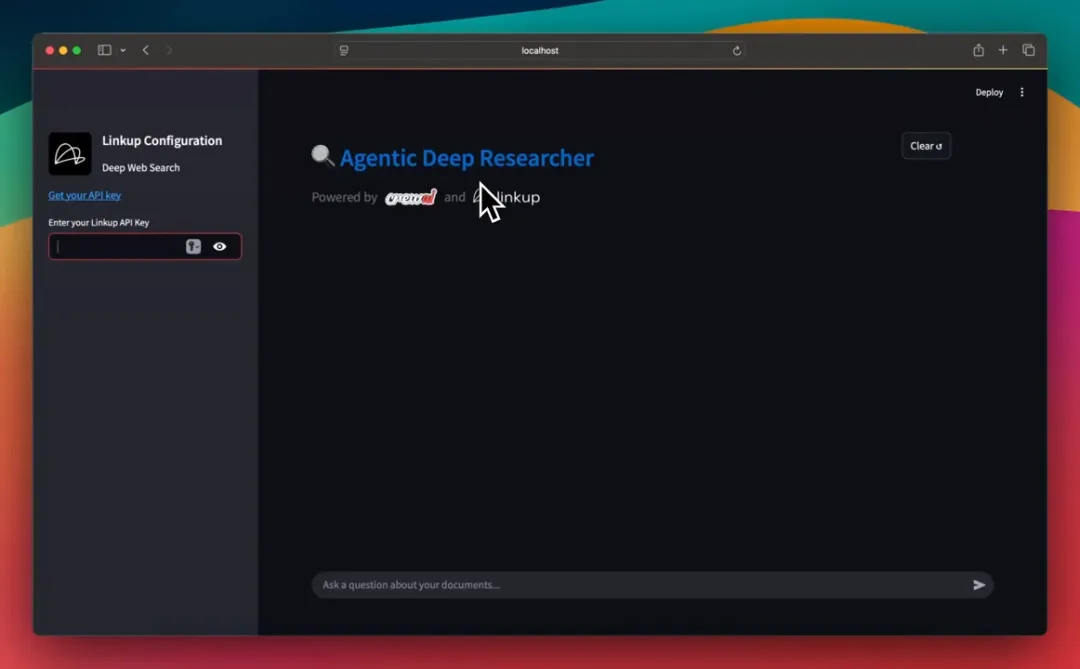Click the Powered by text
This screenshot has height=669, width=1080.
point(344,198)
